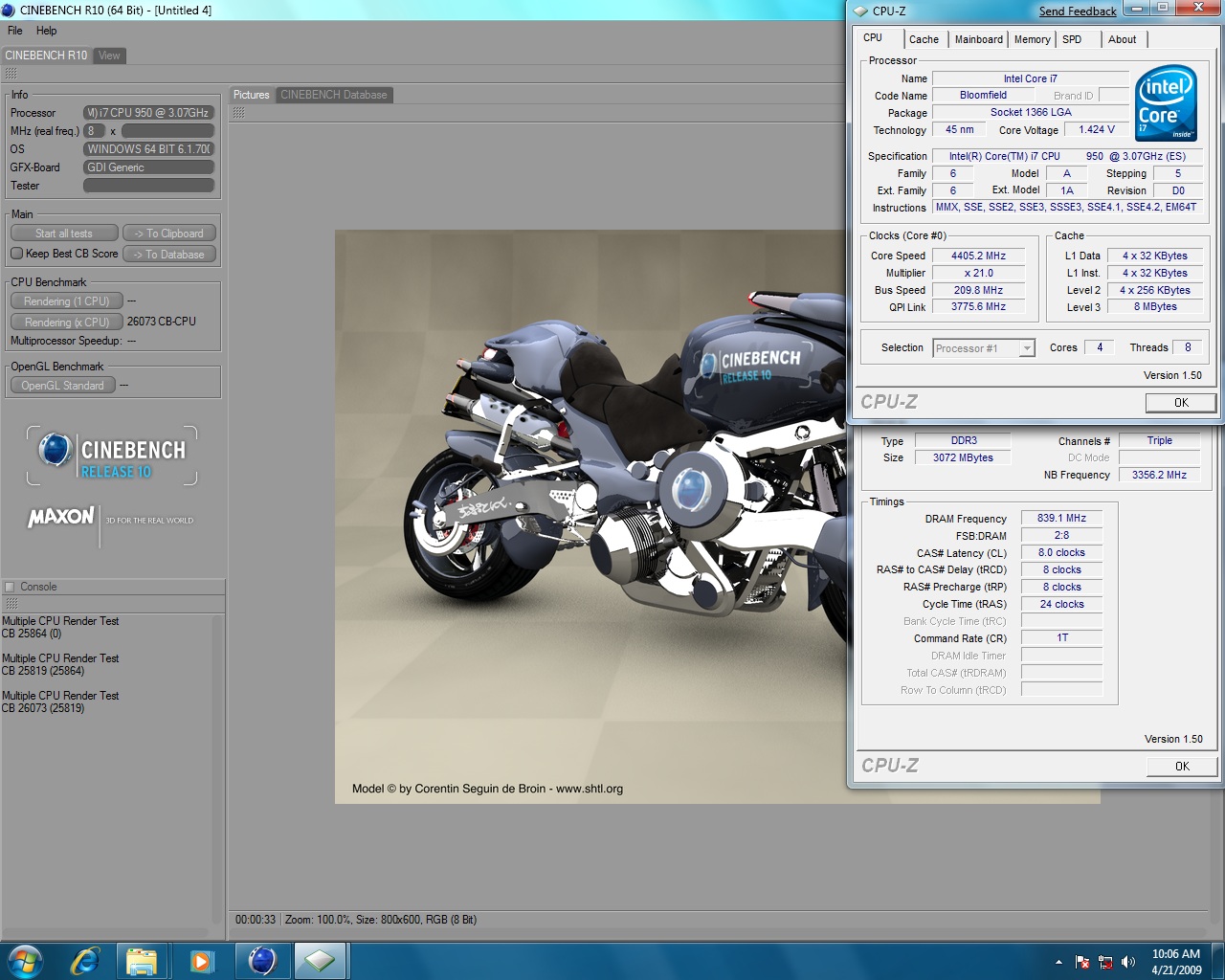This screenshot has width=1225, height=980.
Task: Open Windows Explorer folder icon in taskbar
Action: 142,961
